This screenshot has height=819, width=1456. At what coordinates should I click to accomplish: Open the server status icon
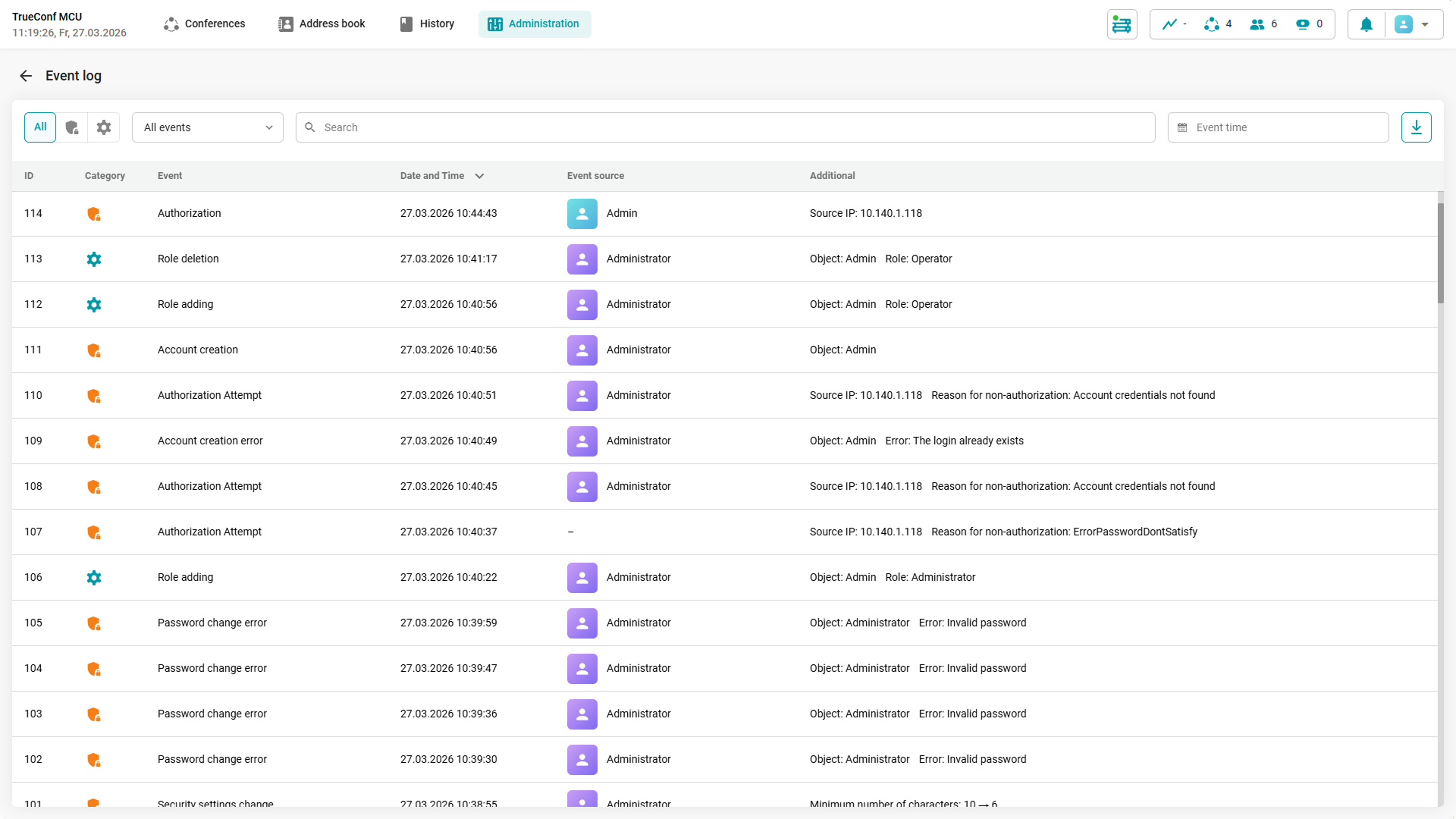[1122, 24]
